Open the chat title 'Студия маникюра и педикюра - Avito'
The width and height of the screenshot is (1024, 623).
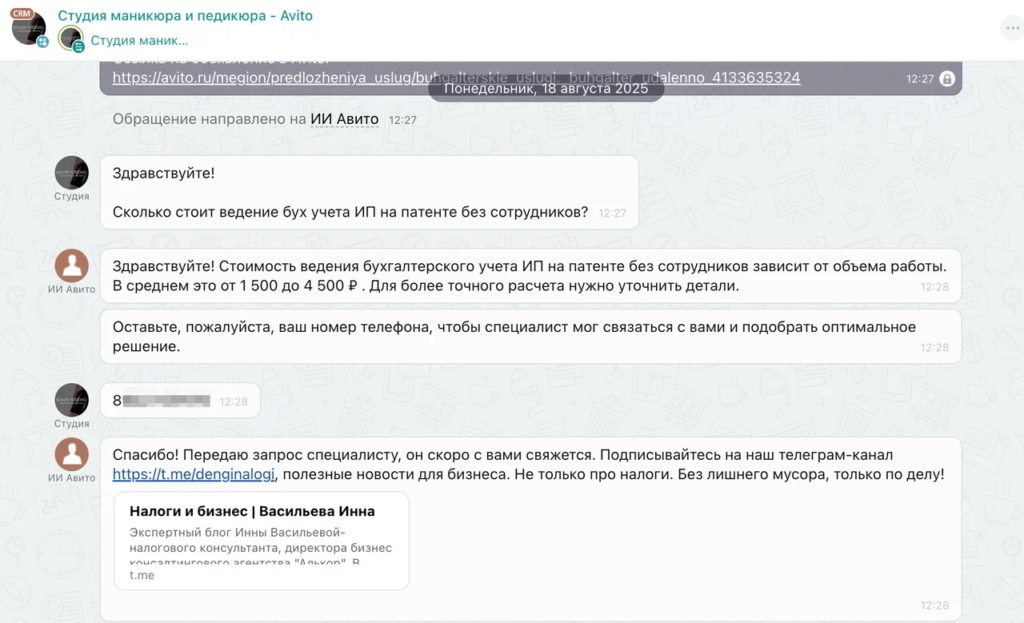pyautogui.click(x=185, y=16)
